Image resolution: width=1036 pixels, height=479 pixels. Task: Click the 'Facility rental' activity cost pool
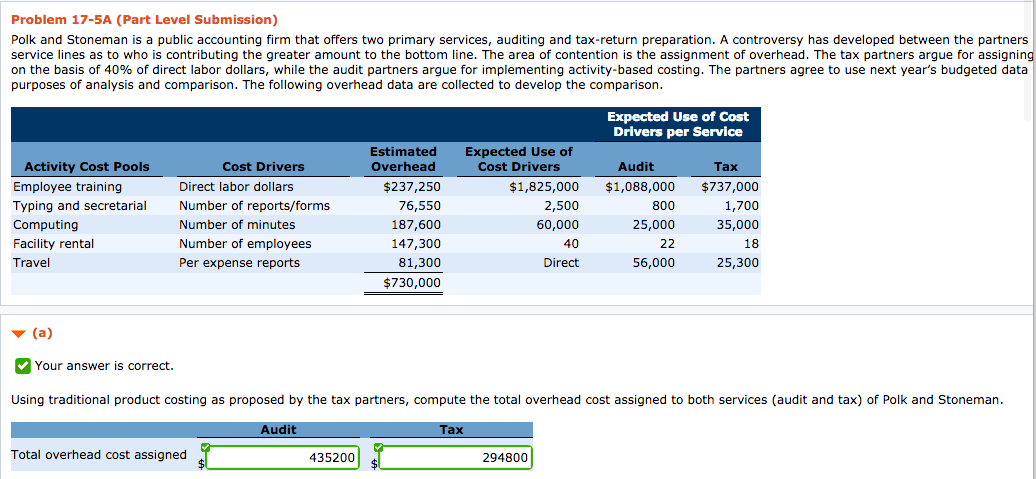tap(54, 244)
